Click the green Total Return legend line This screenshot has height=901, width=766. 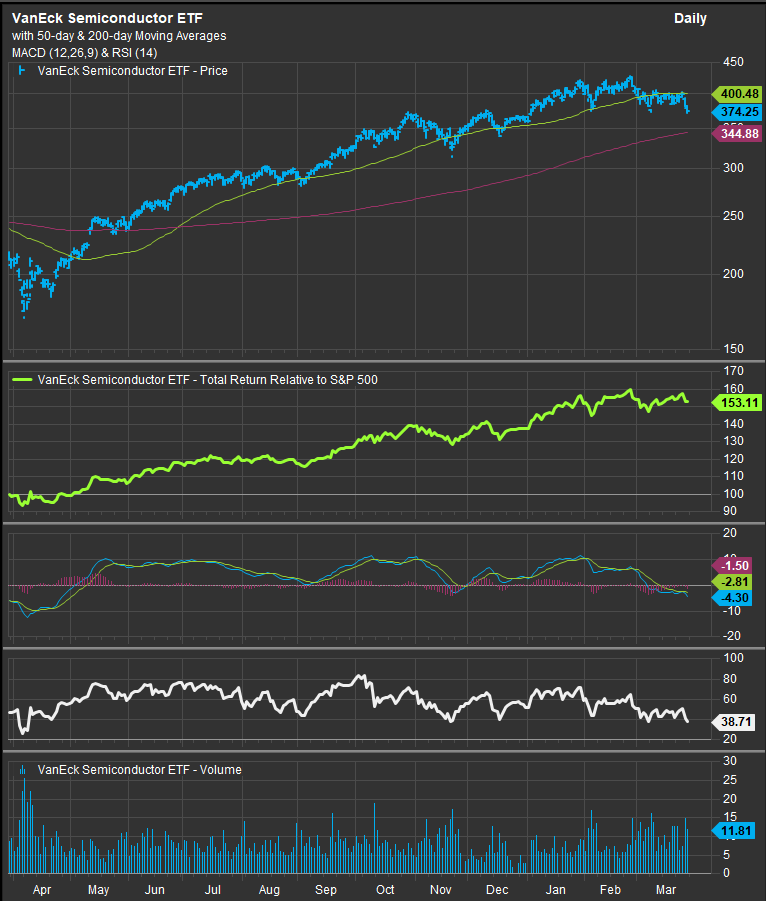(x=22, y=380)
